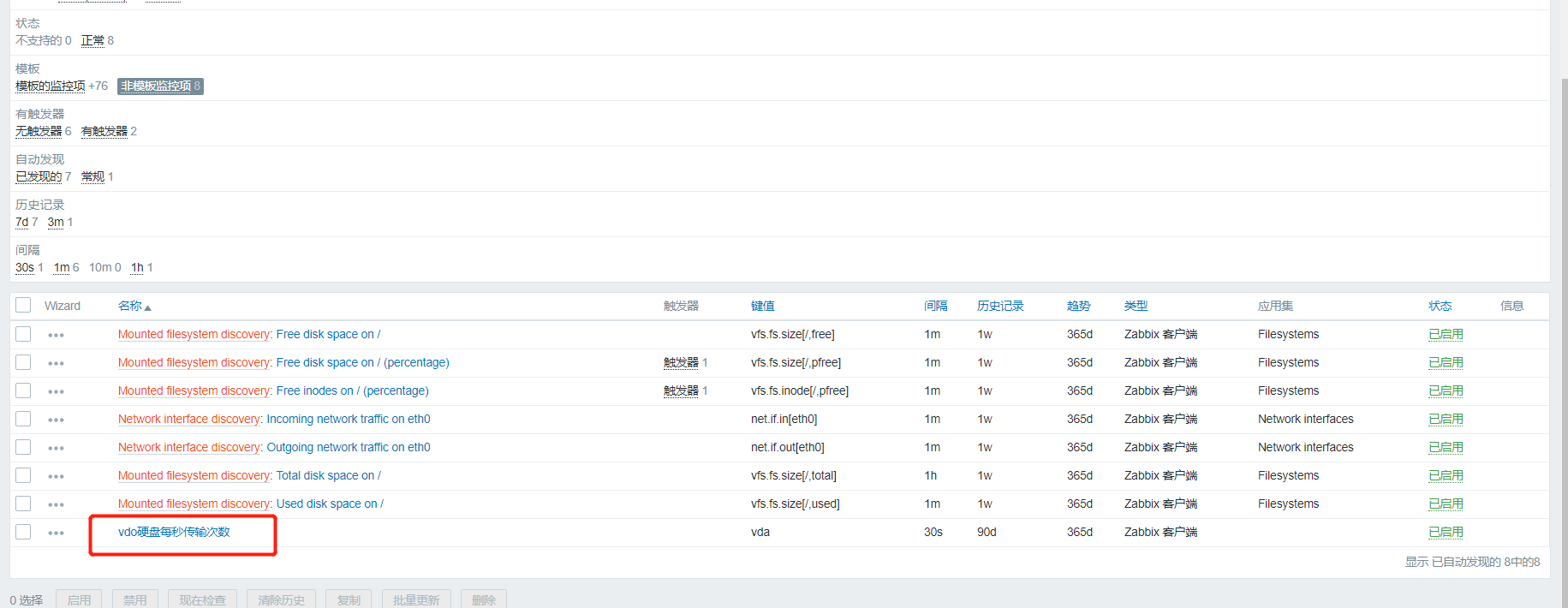Filter by 无触发器 6

click(39, 131)
